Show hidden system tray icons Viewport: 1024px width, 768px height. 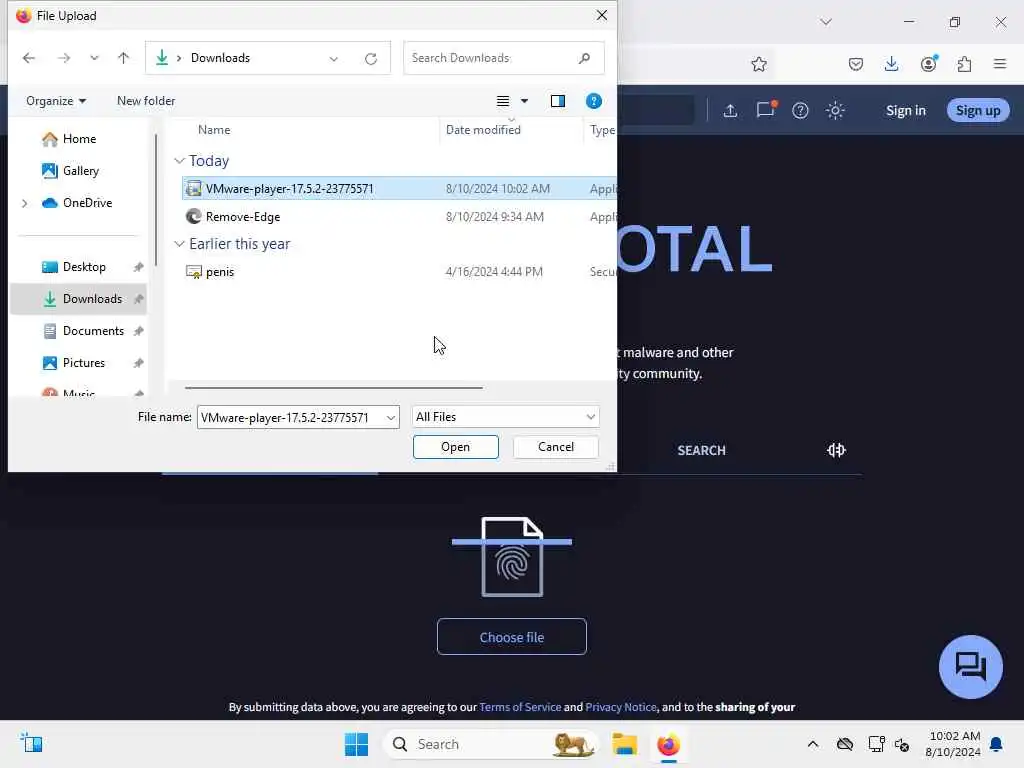tap(812, 744)
